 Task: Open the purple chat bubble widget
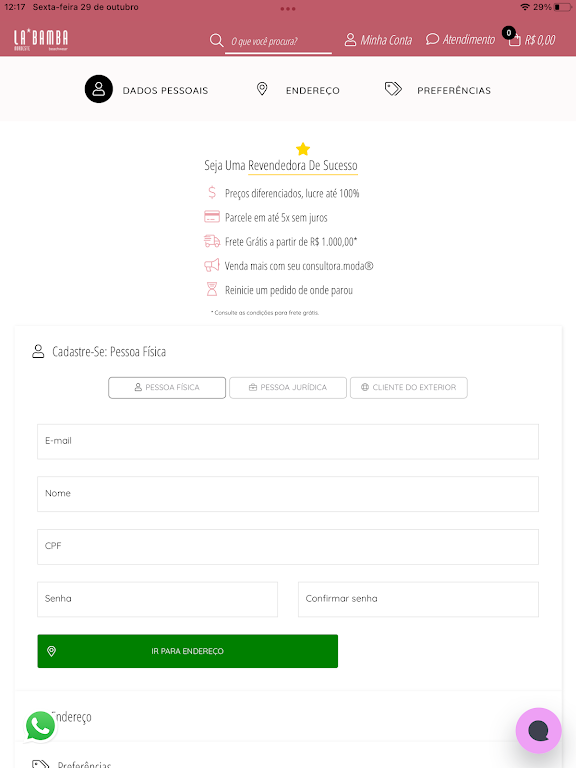pos(538,730)
